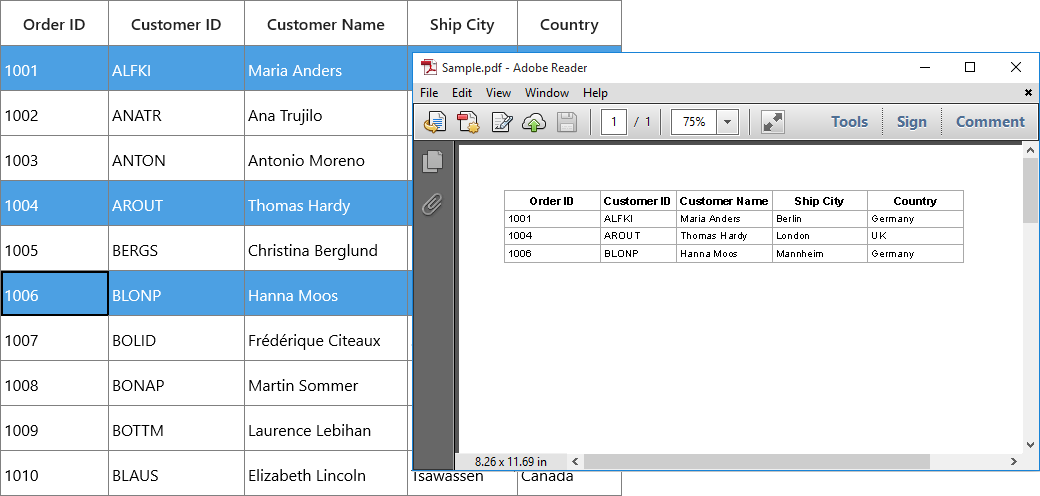Image resolution: width=1040 pixels, height=496 pixels.
Task: Select grid cell Elizabeth Lincoln
Action: (326, 474)
